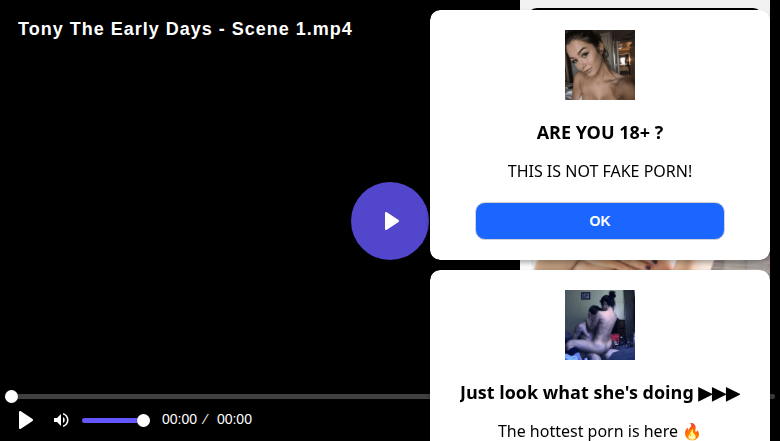This screenshot has height=441, width=780.
Task: Click the 'THIS IS NOT FAKE' message text
Action: [x=599, y=172]
